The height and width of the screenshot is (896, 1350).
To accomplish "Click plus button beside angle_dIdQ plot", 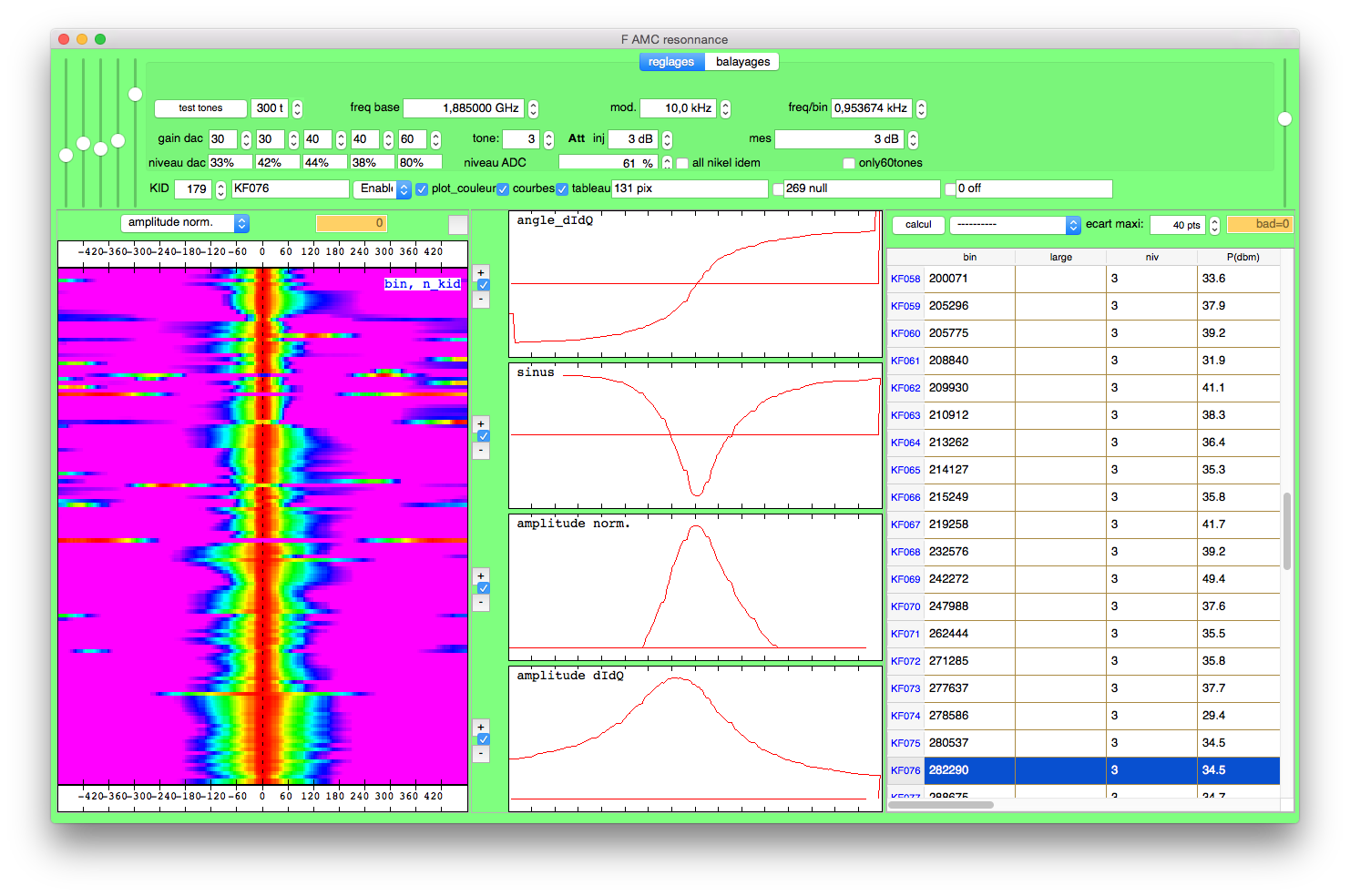I will tap(481, 272).
